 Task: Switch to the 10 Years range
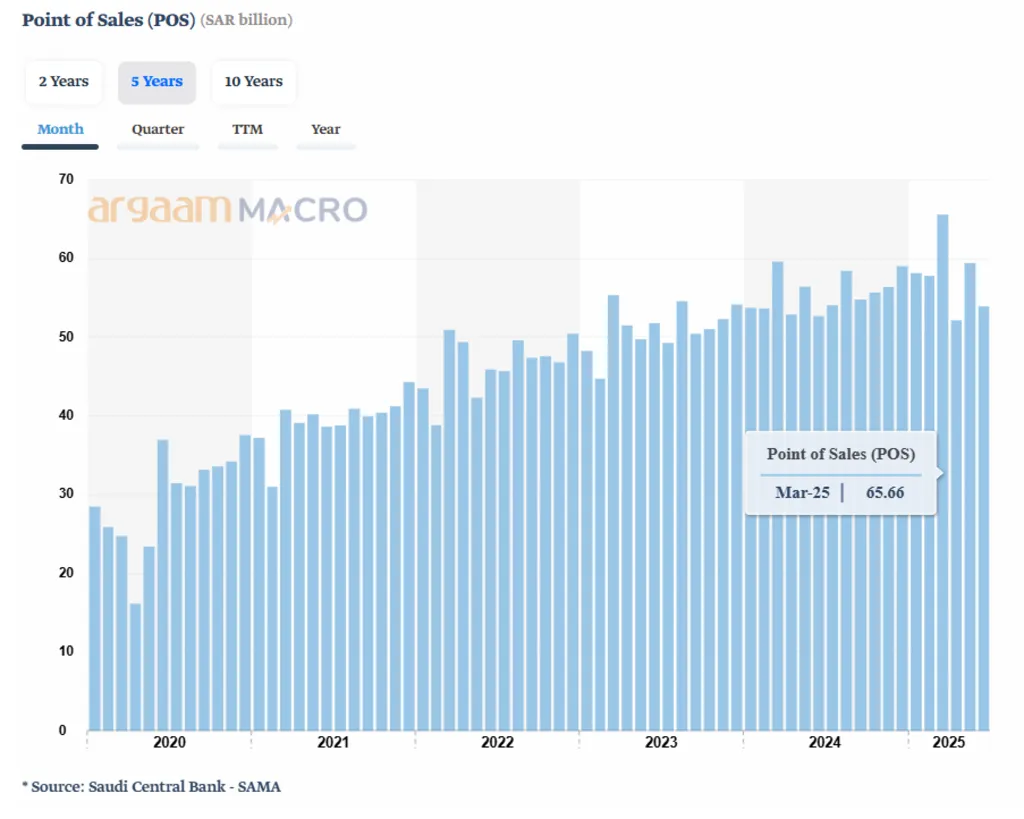coord(253,82)
